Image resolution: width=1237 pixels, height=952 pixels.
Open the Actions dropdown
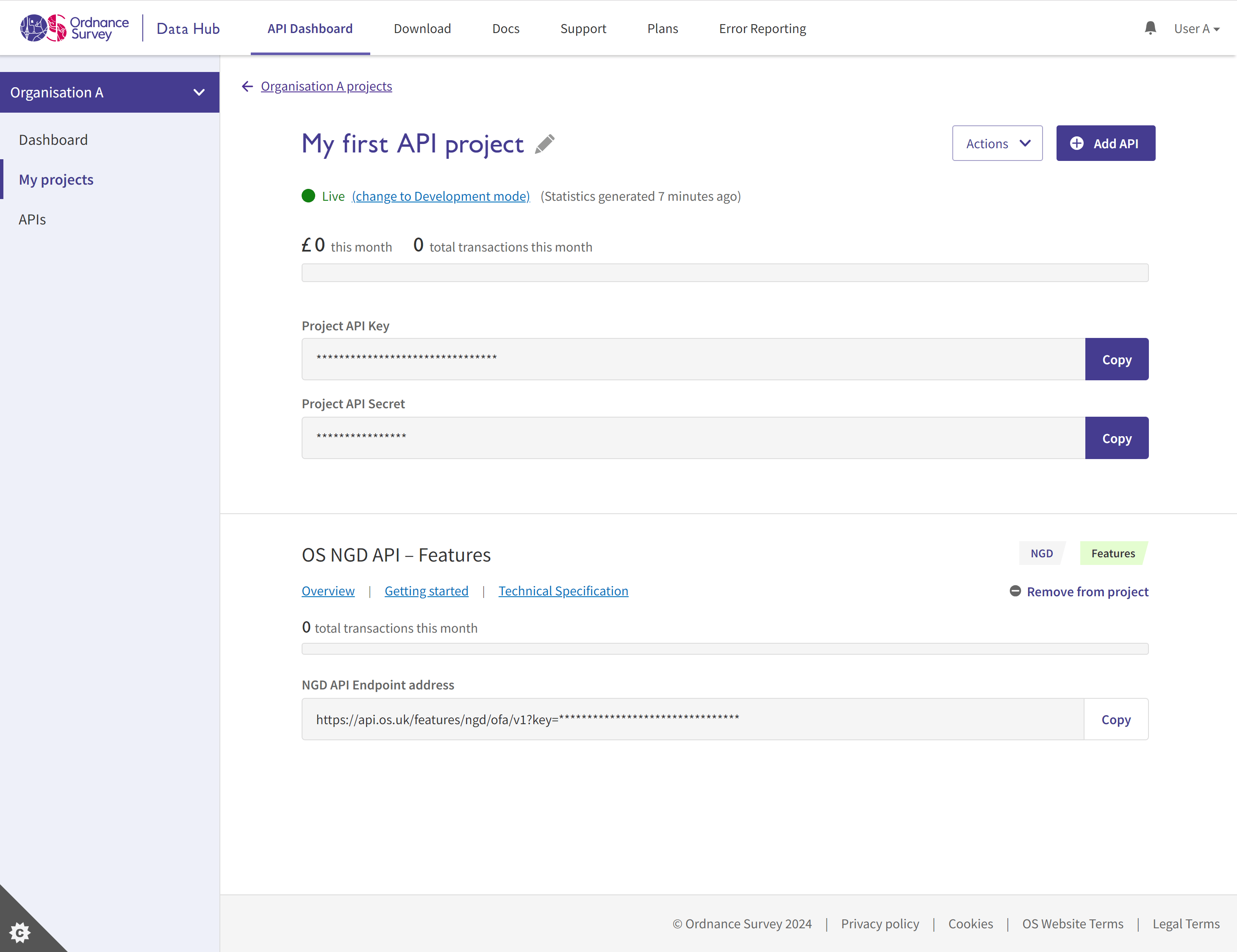[997, 143]
